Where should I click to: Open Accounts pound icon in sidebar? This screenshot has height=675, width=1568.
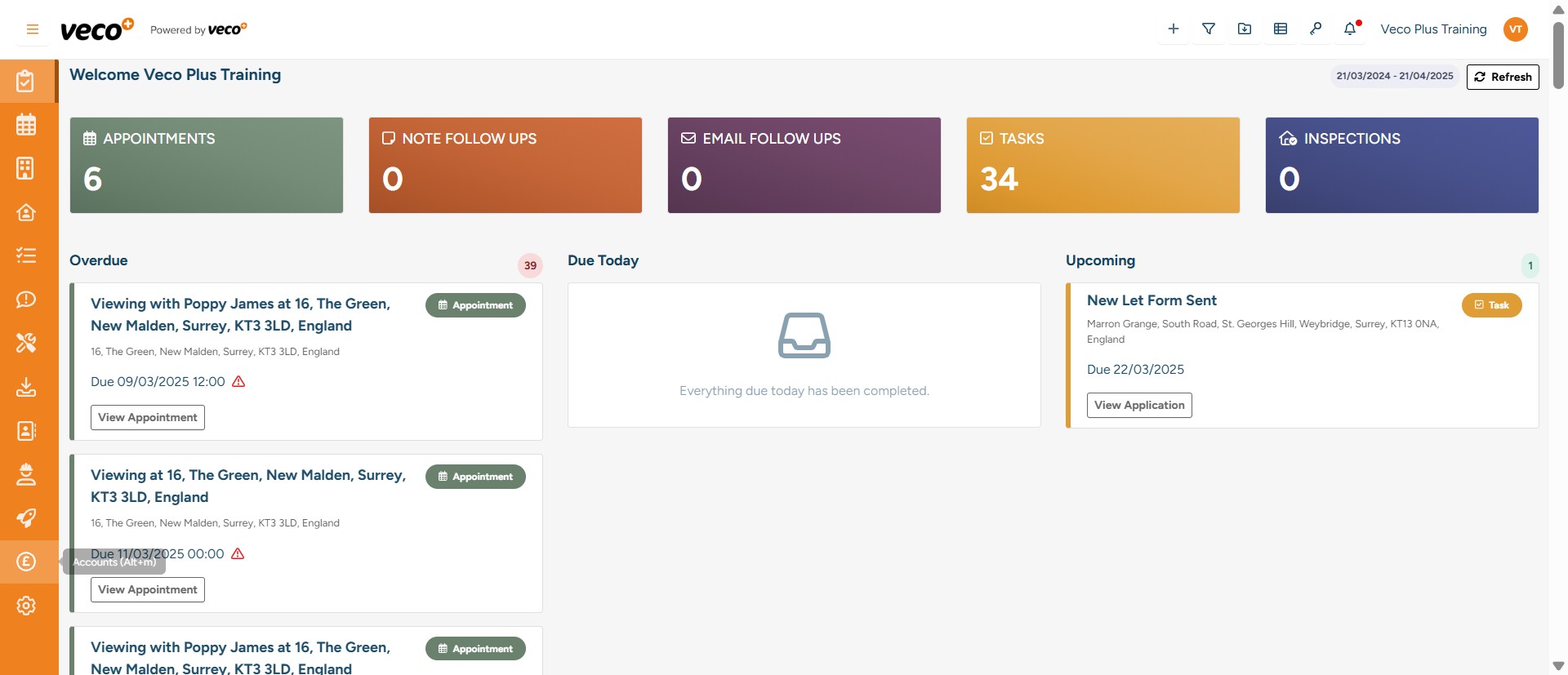point(26,562)
